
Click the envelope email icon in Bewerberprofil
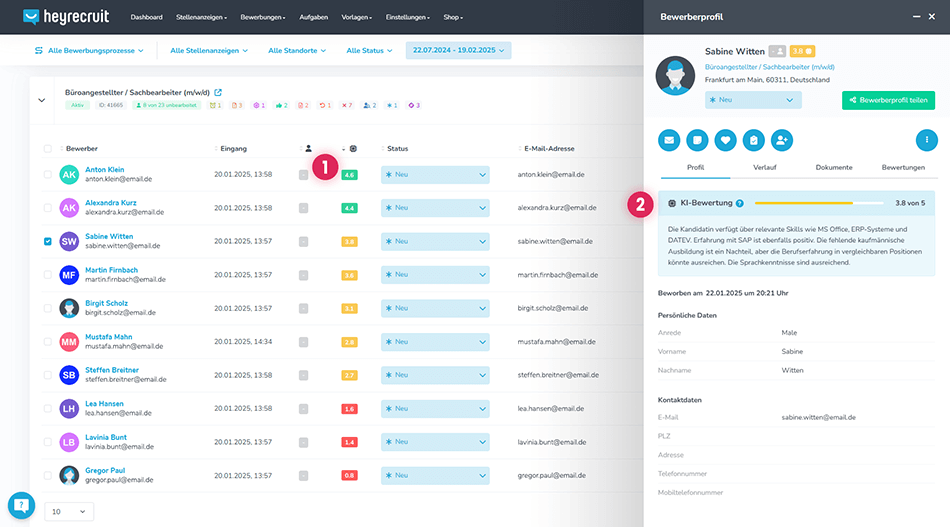click(669, 141)
